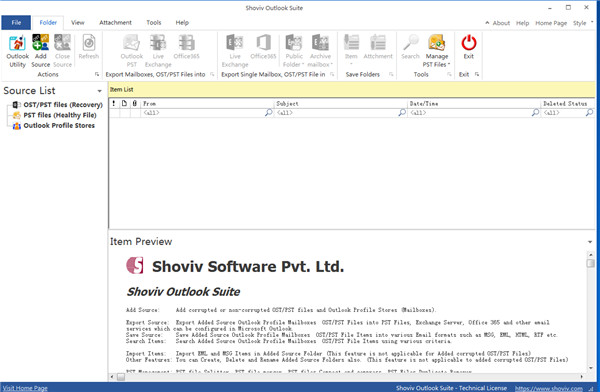Click the Deleted Status filter magnifier

point(589,113)
